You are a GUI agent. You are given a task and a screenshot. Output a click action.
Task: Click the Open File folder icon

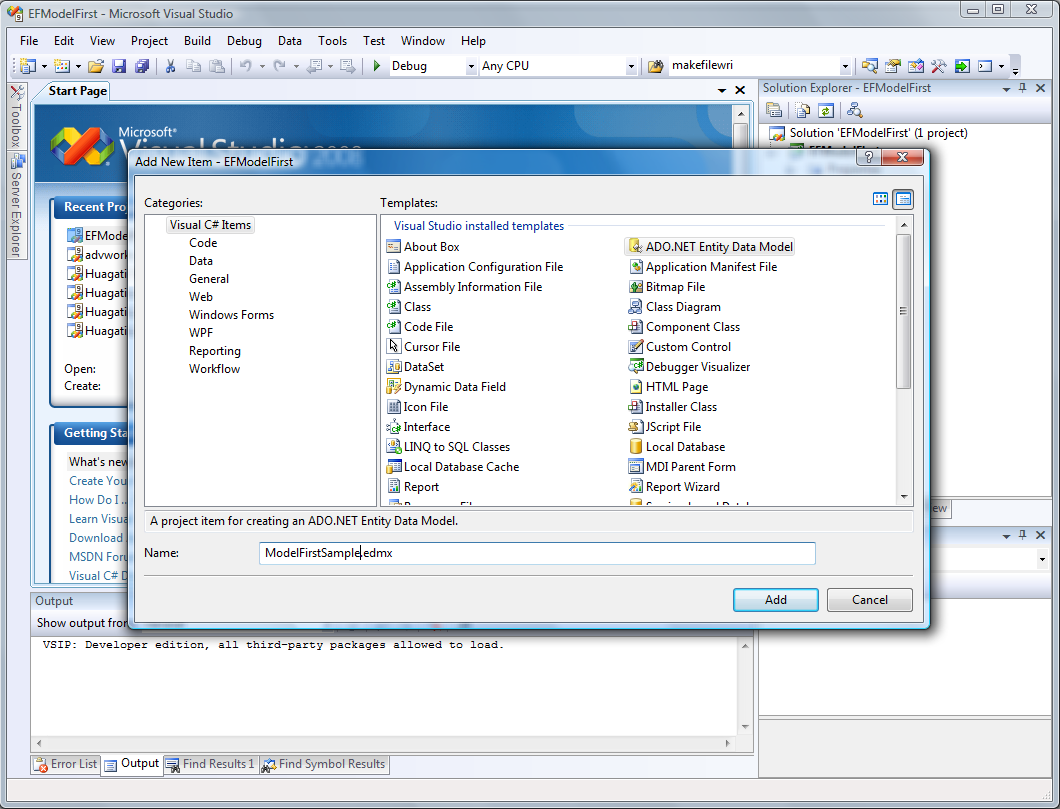point(96,66)
